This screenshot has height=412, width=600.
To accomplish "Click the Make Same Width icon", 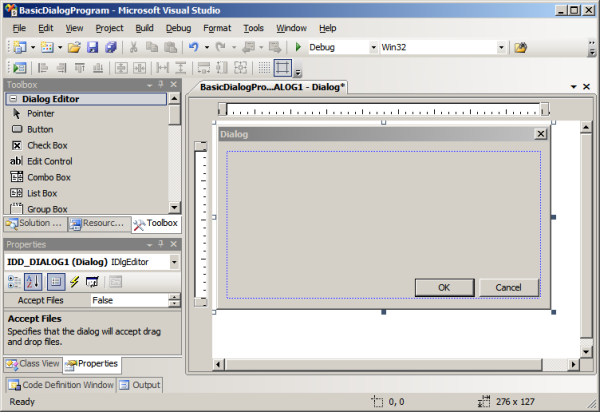I will tap(204, 68).
